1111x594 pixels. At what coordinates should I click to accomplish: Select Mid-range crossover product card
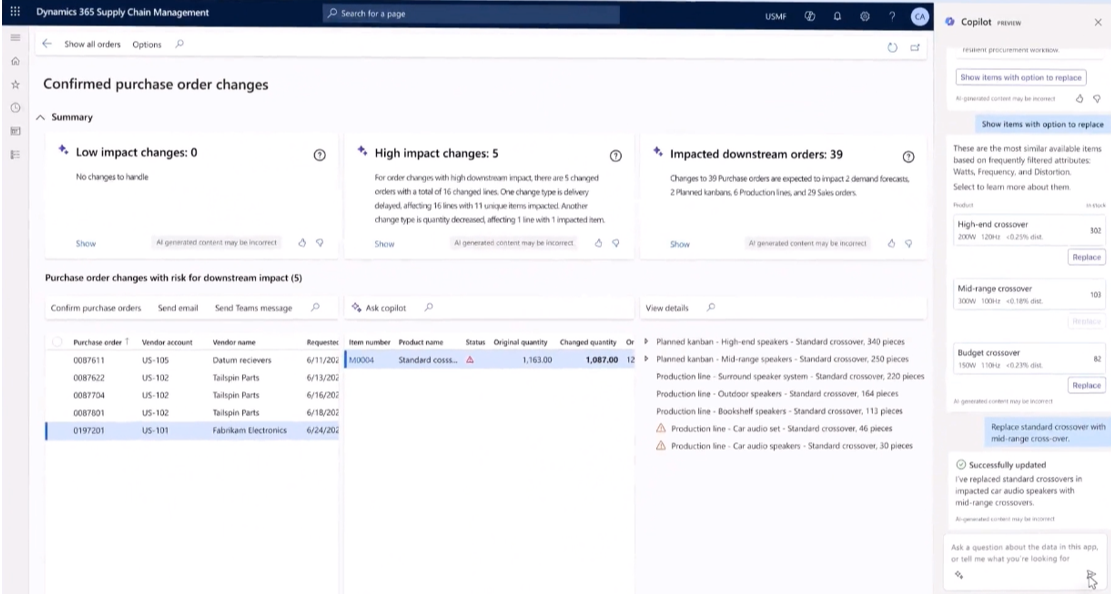pyautogui.click(x=1030, y=294)
